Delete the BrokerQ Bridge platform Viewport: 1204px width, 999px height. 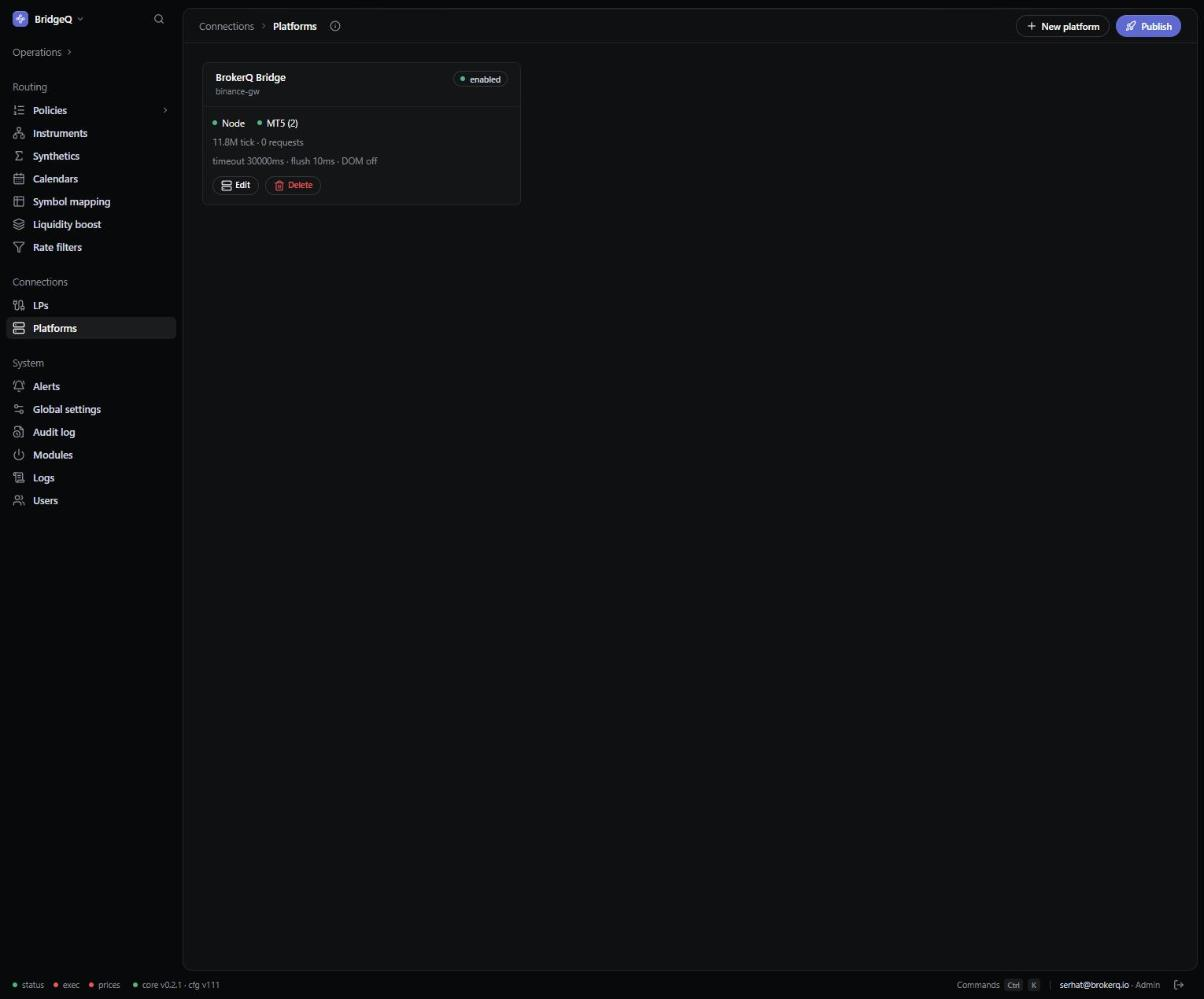pos(293,185)
